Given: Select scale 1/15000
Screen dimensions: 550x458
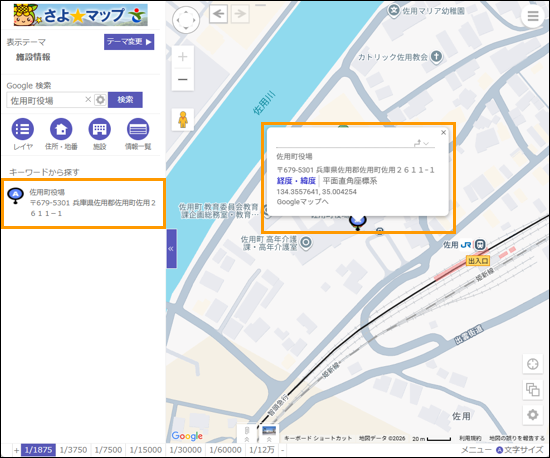Looking at the screenshot, I should tap(146, 450).
